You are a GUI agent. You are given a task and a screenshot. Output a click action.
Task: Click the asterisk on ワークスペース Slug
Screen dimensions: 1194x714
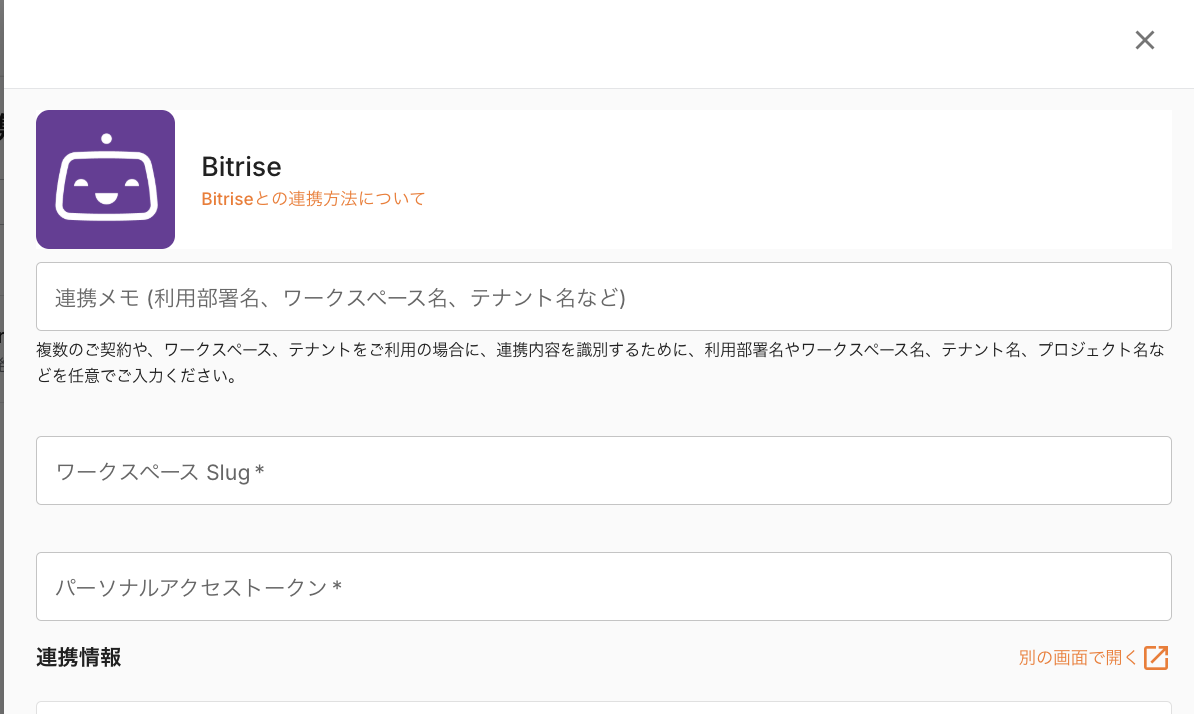(x=260, y=472)
